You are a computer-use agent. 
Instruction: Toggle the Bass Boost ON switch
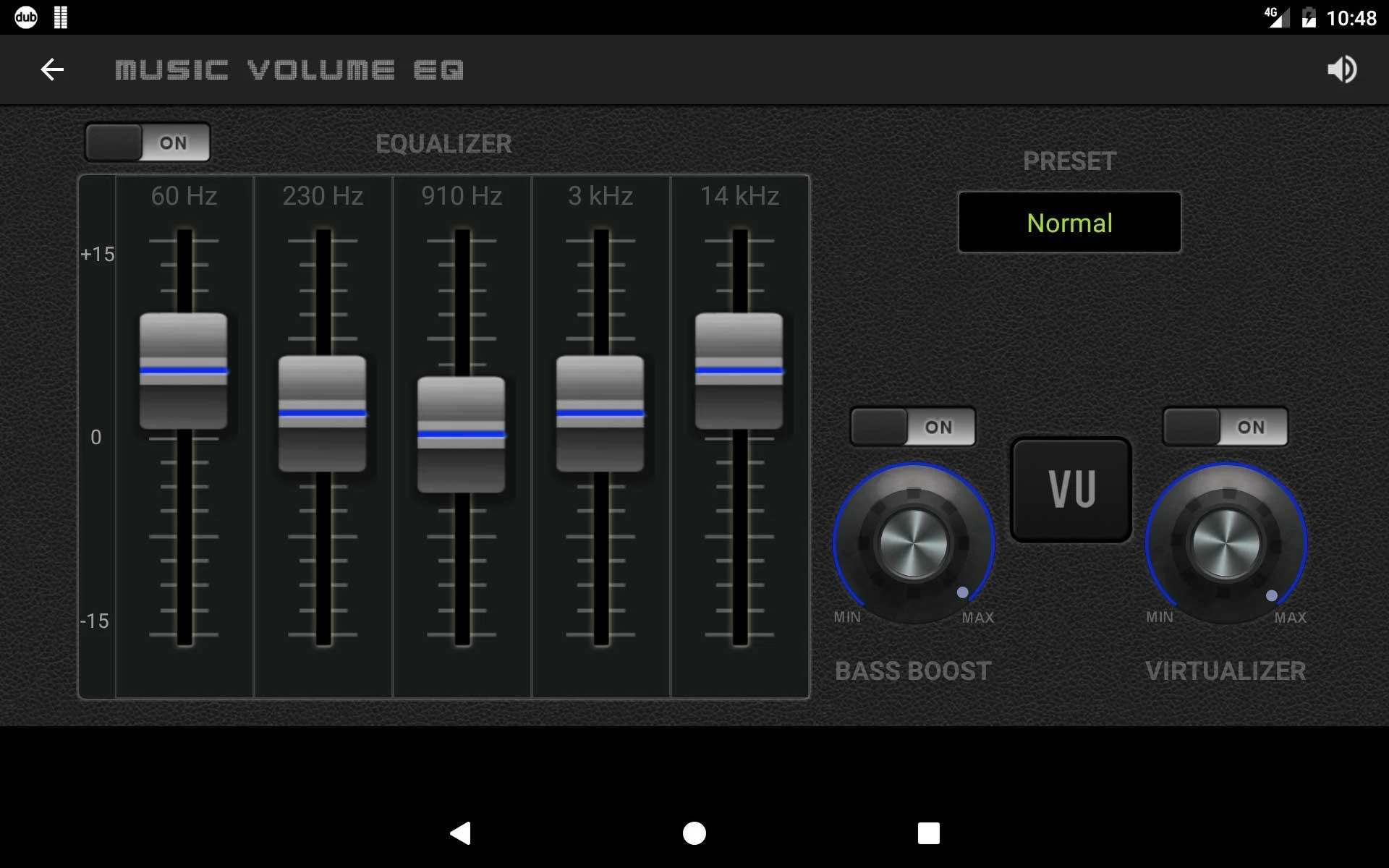(913, 427)
